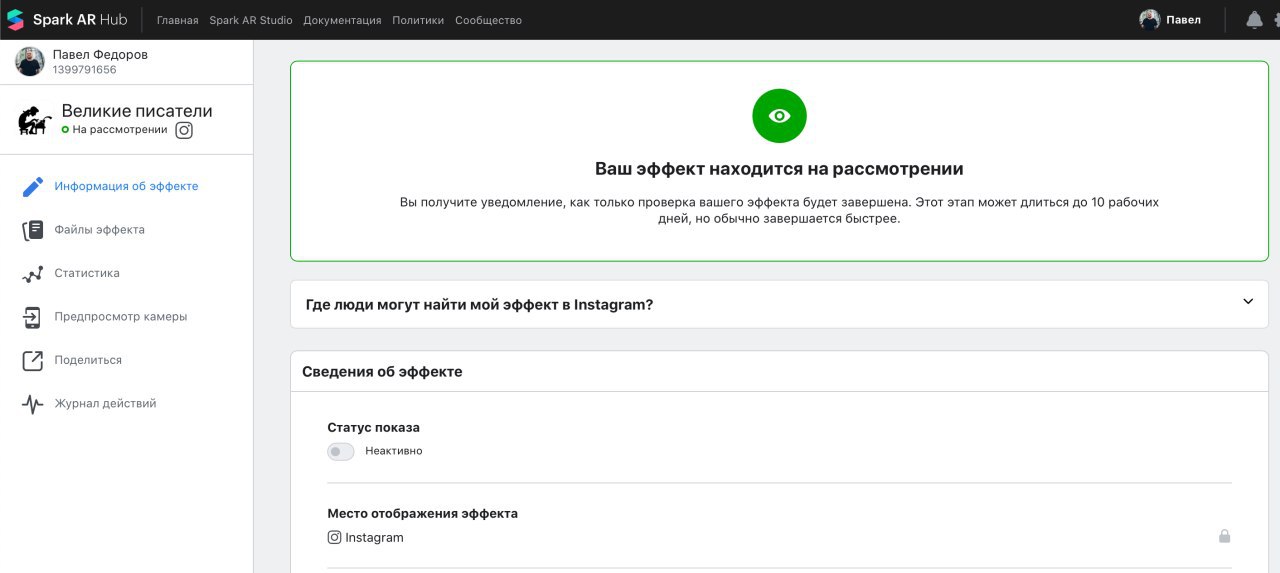
Task: Click Instagram icon next to На рассмотрении
Action: tap(184, 130)
